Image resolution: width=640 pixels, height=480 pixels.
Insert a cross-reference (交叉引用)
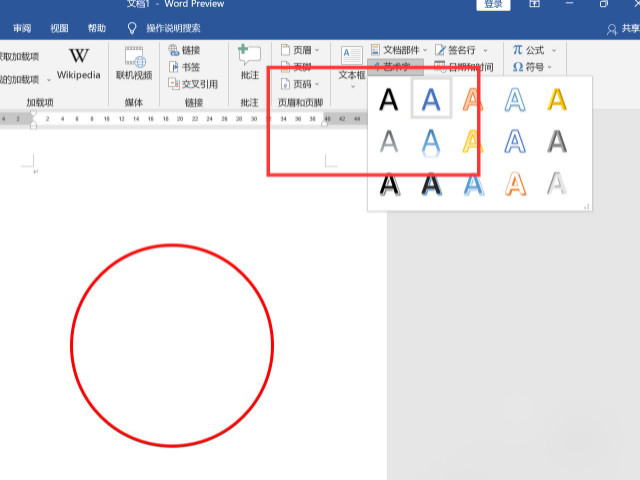coord(193,84)
